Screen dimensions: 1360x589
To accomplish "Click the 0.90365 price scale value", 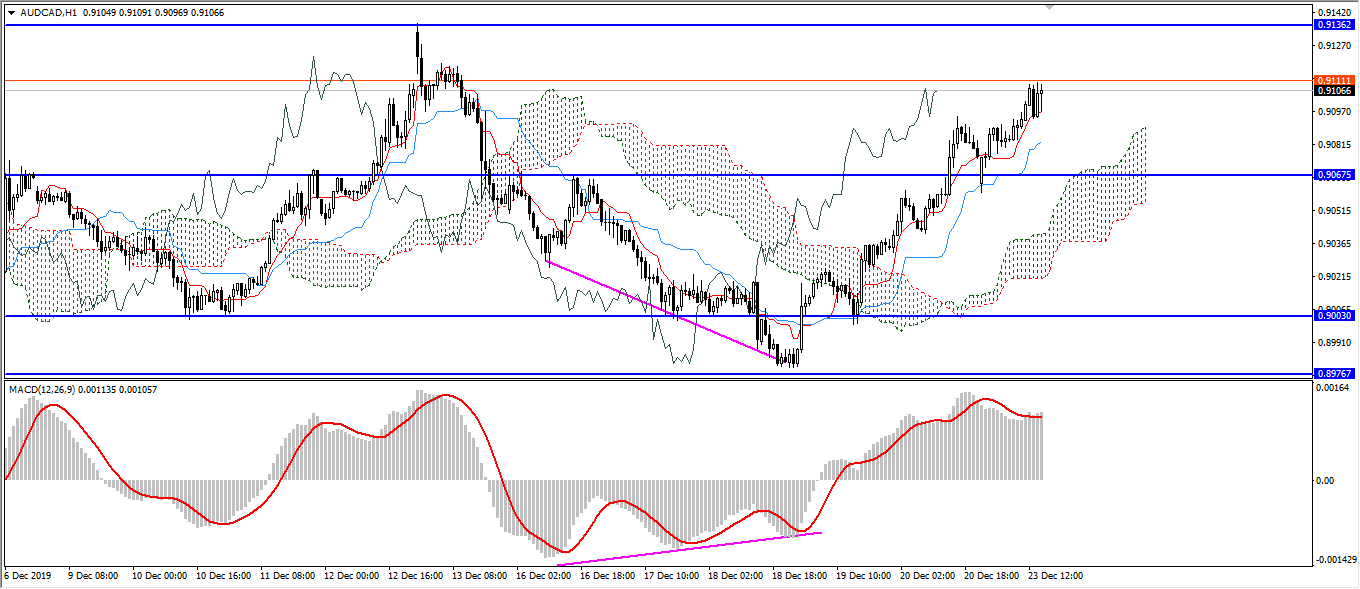I will coord(1336,244).
